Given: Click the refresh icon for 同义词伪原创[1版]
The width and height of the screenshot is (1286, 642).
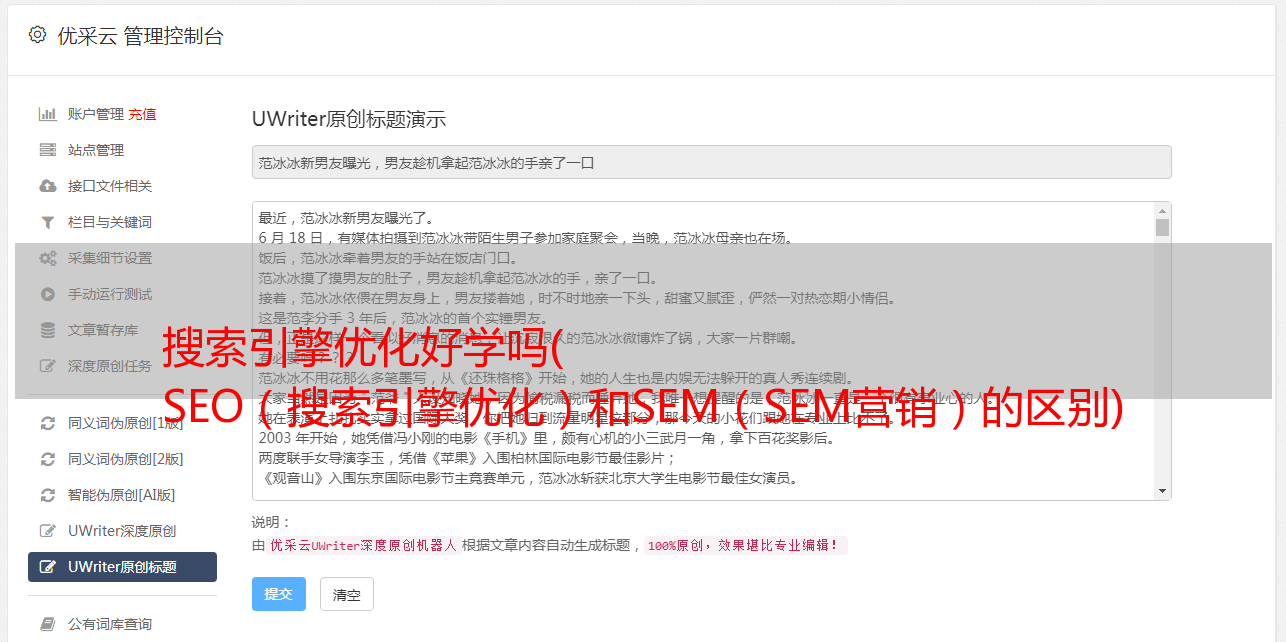Looking at the screenshot, I should click(47, 423).
